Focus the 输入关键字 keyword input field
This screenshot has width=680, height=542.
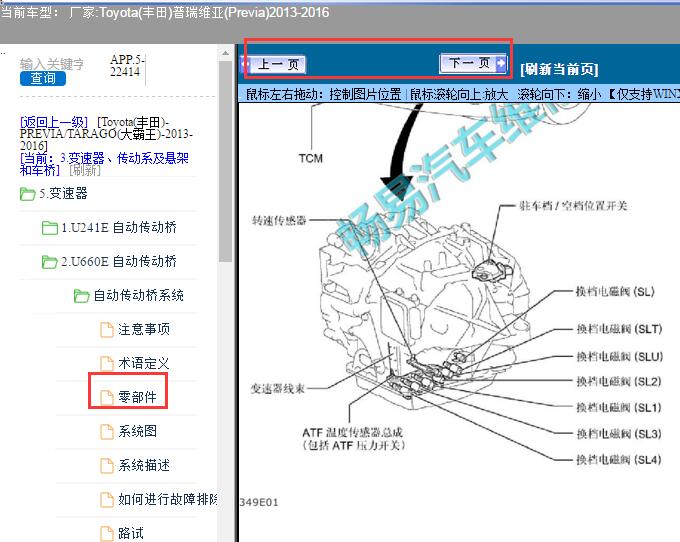tap(52, 64)
